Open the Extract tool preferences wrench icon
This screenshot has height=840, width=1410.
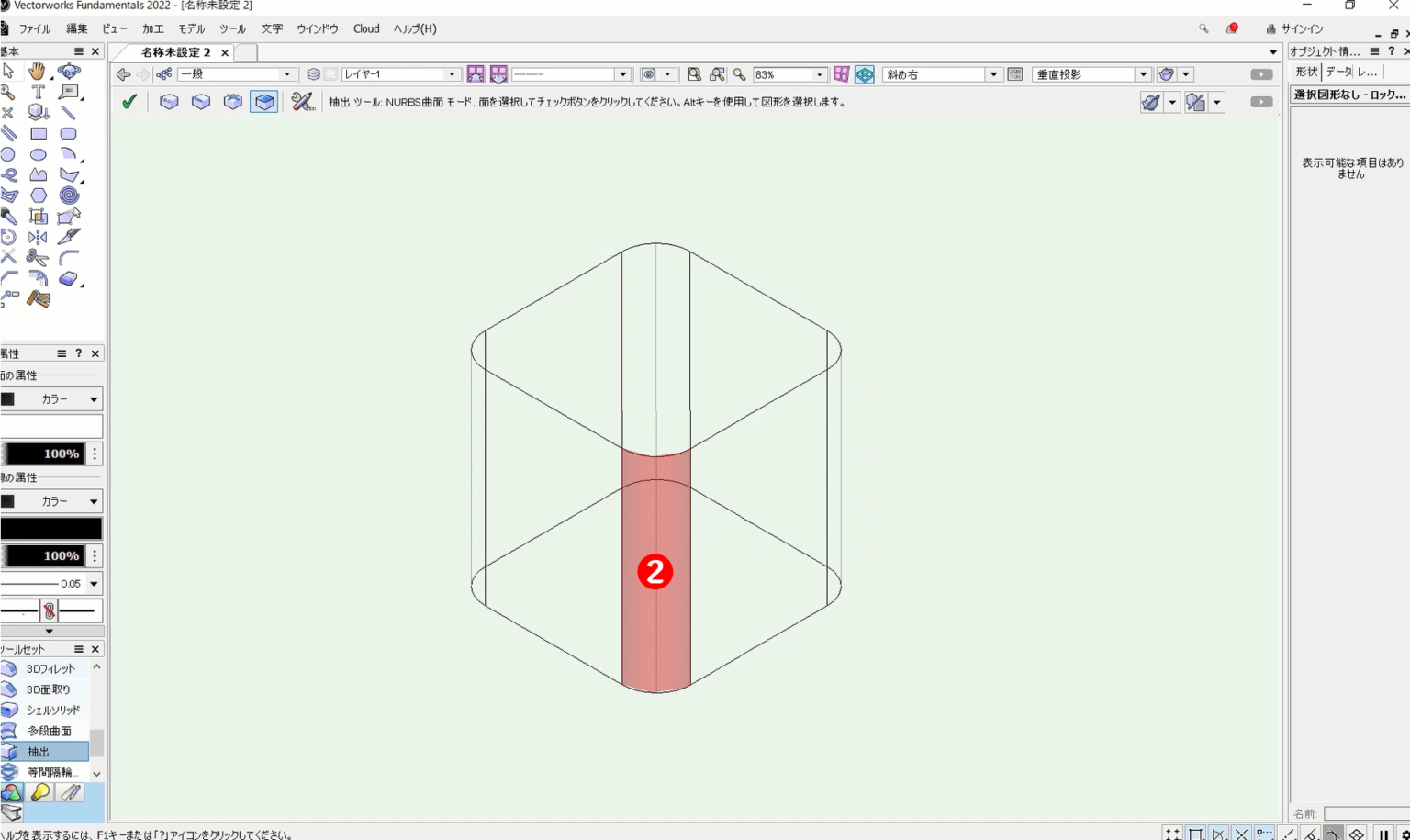tap(302, 102)
